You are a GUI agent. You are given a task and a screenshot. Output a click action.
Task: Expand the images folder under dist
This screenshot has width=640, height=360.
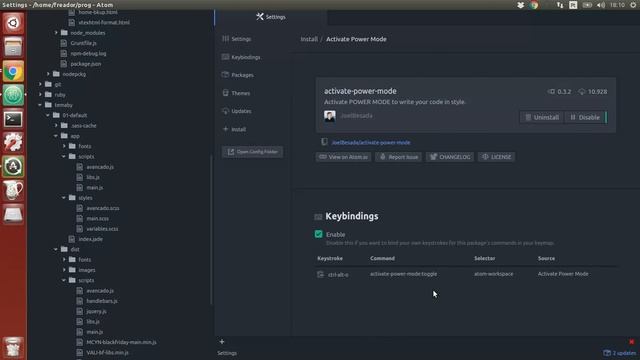coord(64,270)
